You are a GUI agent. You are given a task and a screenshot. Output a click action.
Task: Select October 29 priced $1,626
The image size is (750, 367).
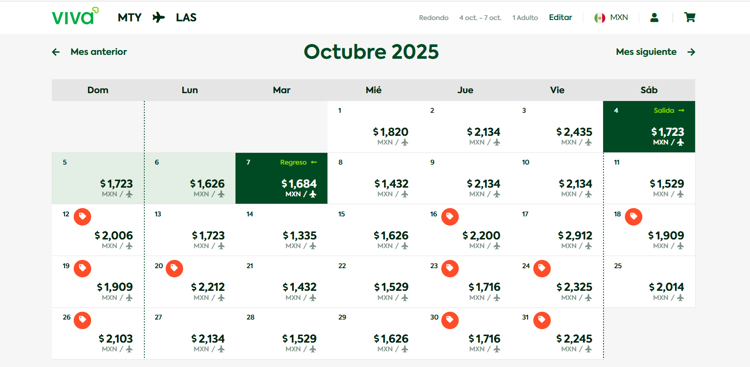click(x=374, y=333)
